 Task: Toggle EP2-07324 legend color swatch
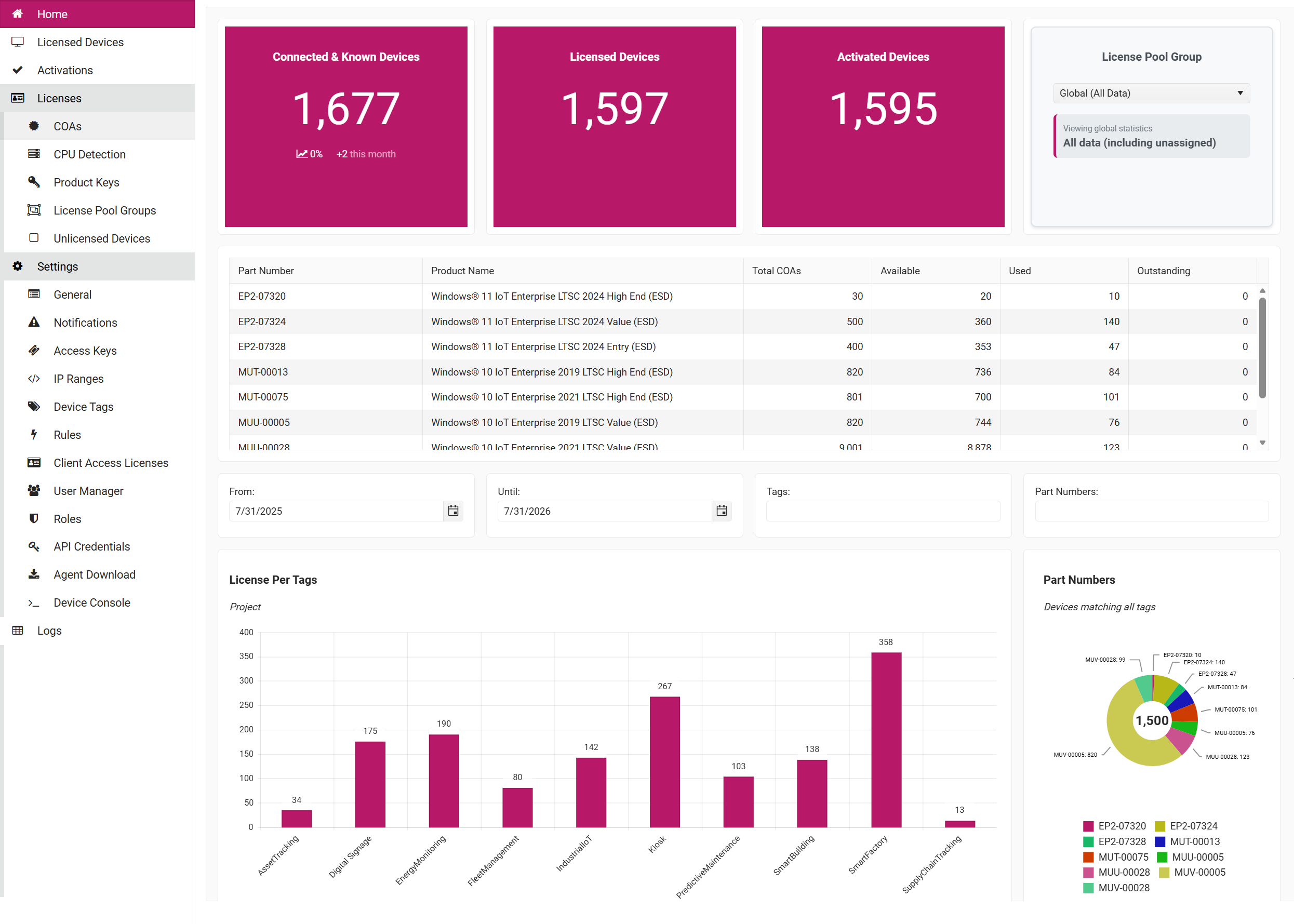tap(1159, 826)
